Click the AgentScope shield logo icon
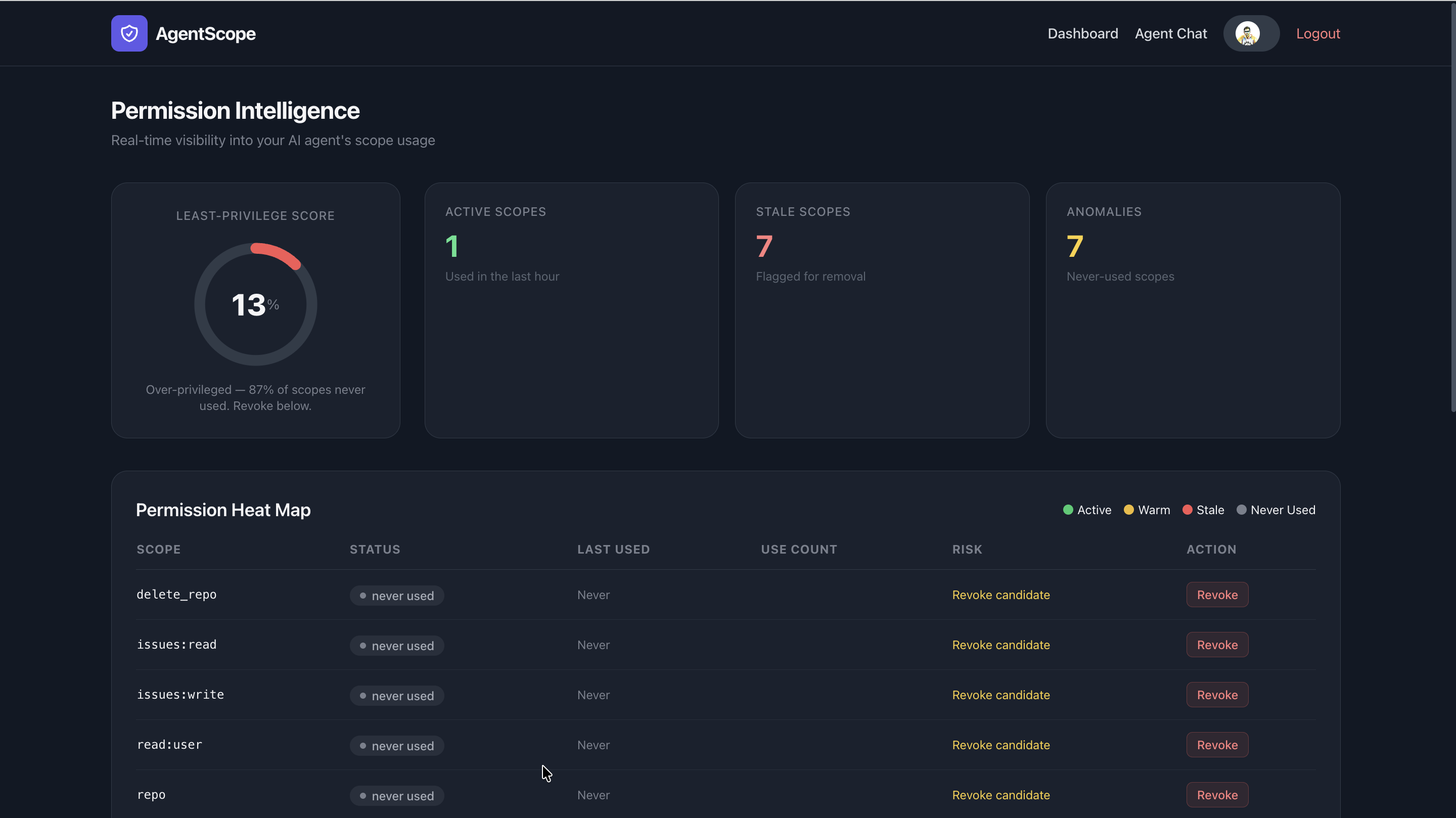Screen dimensions: 1456x818 pos(129,33)
